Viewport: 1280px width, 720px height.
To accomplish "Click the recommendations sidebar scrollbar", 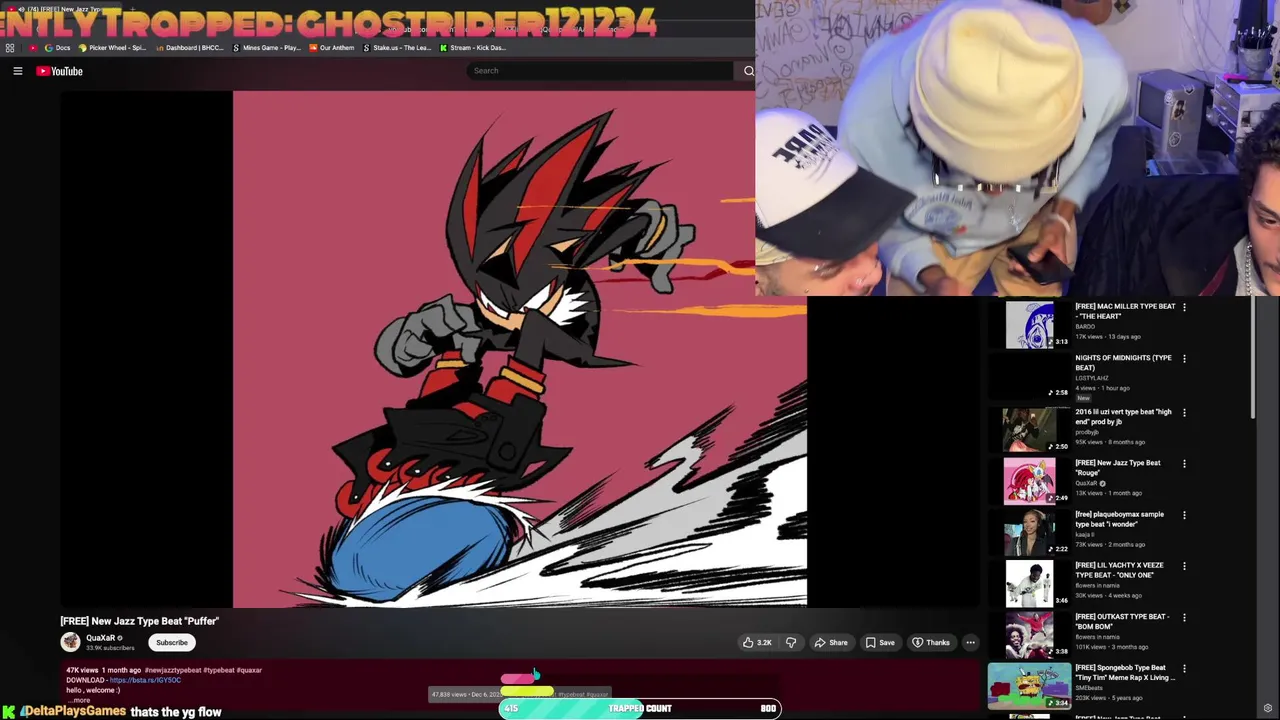I will [1251, 358].
